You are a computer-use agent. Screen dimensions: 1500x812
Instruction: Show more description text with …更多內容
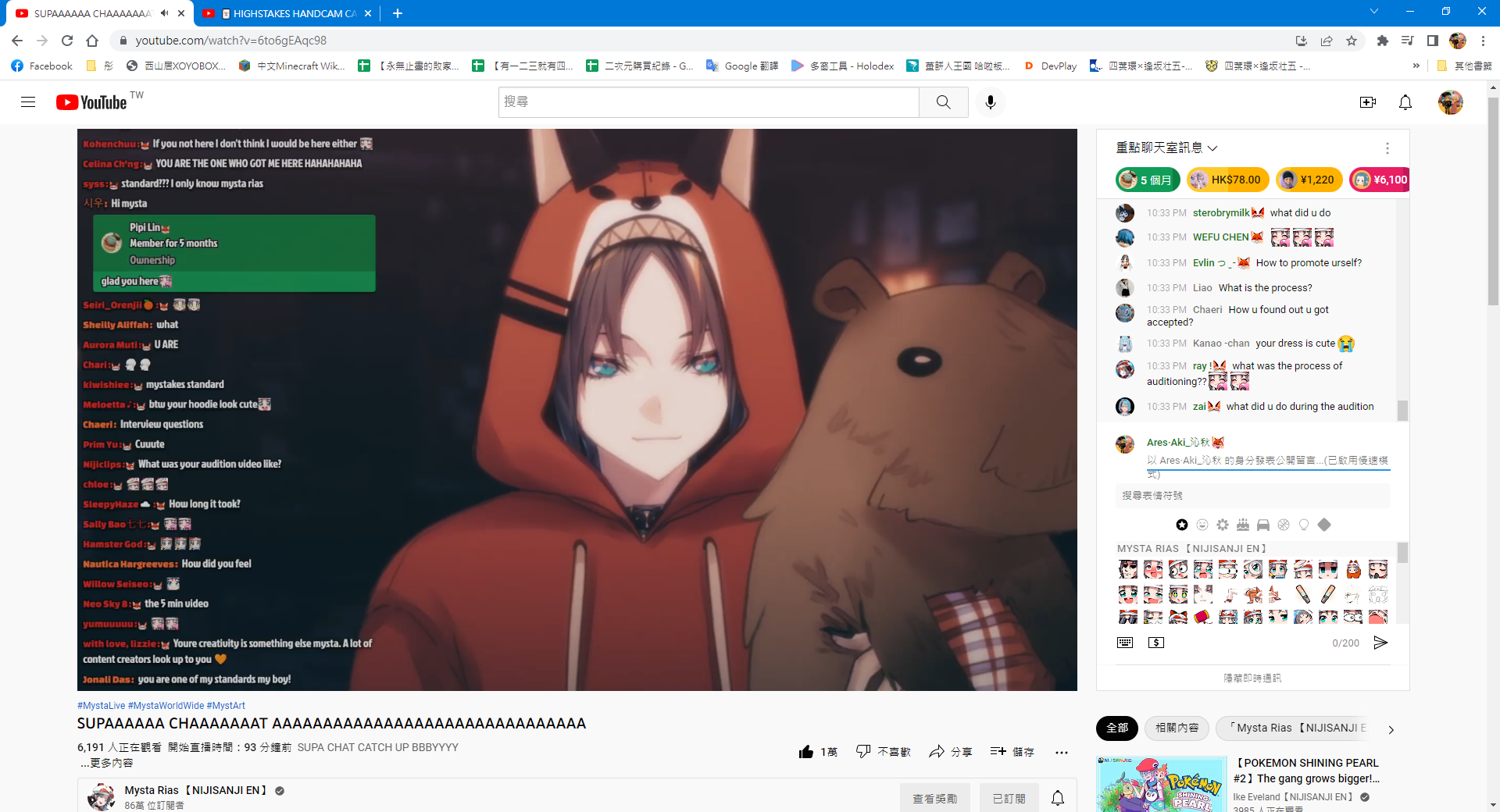click(x=107, y=763)
